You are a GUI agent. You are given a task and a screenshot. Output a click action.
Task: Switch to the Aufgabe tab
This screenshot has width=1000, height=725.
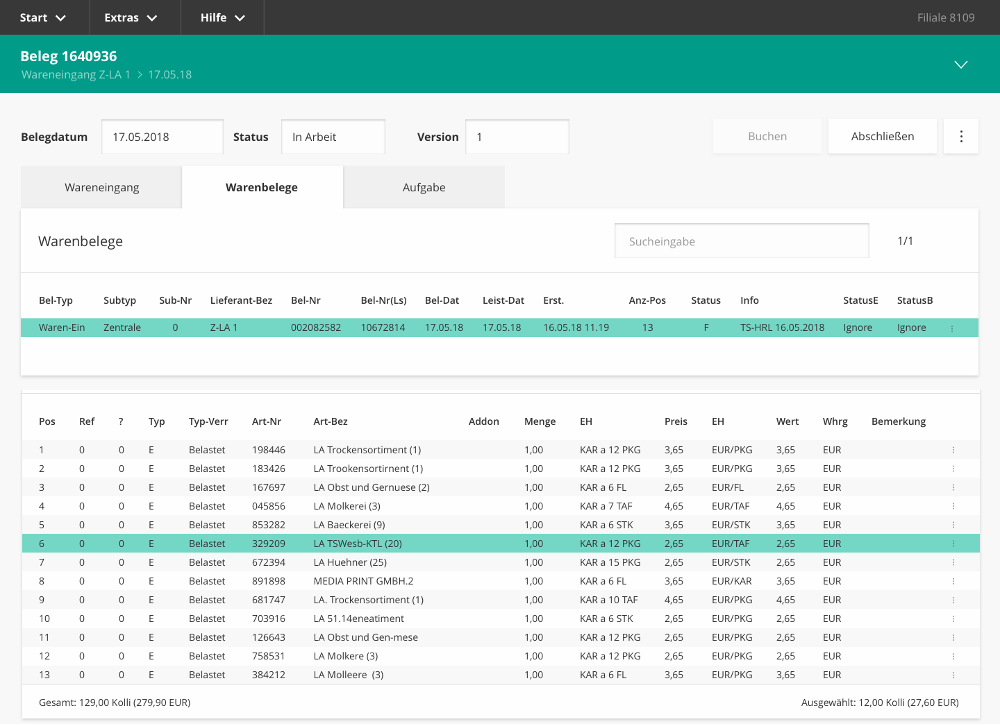tap(424, 187)
